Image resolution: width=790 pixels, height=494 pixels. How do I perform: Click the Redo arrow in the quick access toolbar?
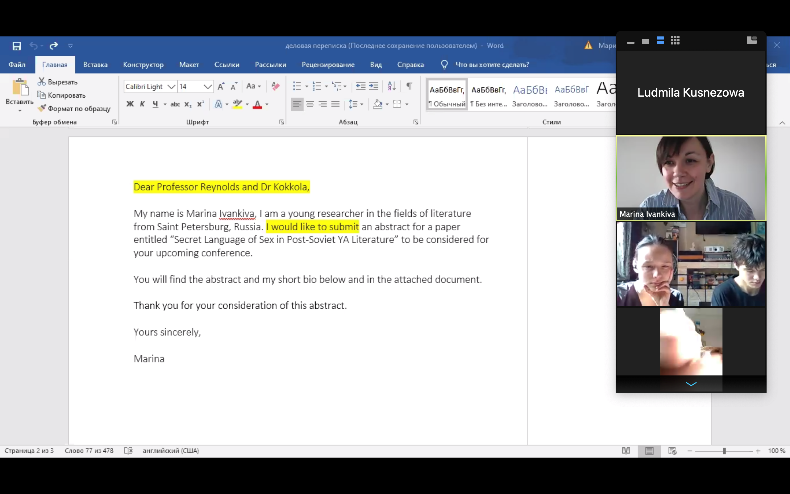pos(54,45)
